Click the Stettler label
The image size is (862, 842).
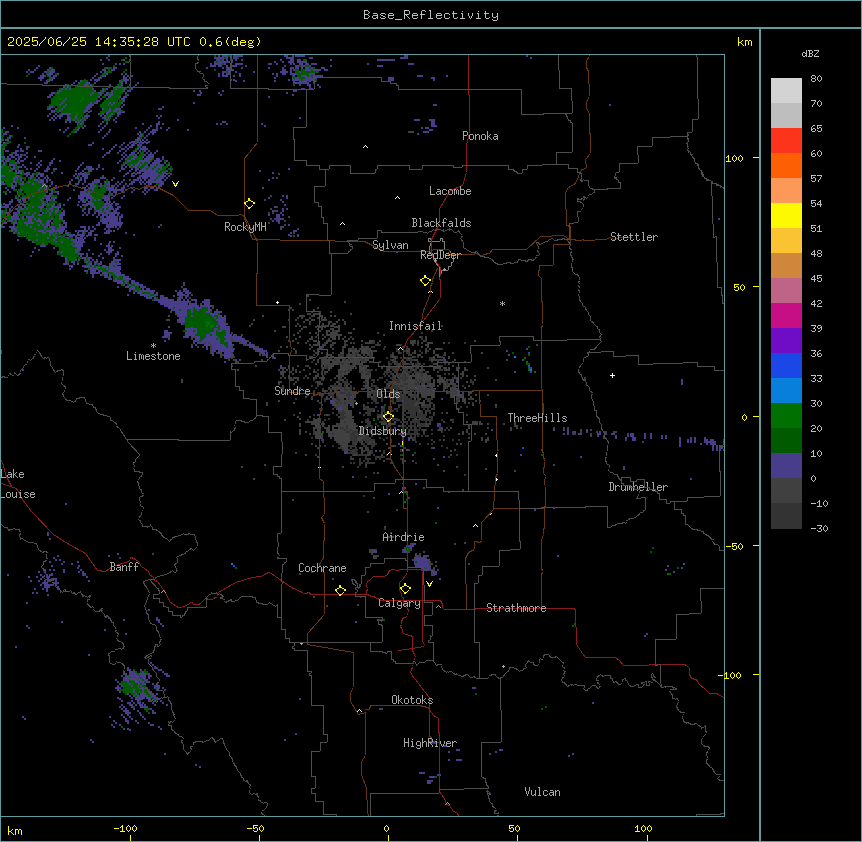pyautogui.click(x=634, y=237)
